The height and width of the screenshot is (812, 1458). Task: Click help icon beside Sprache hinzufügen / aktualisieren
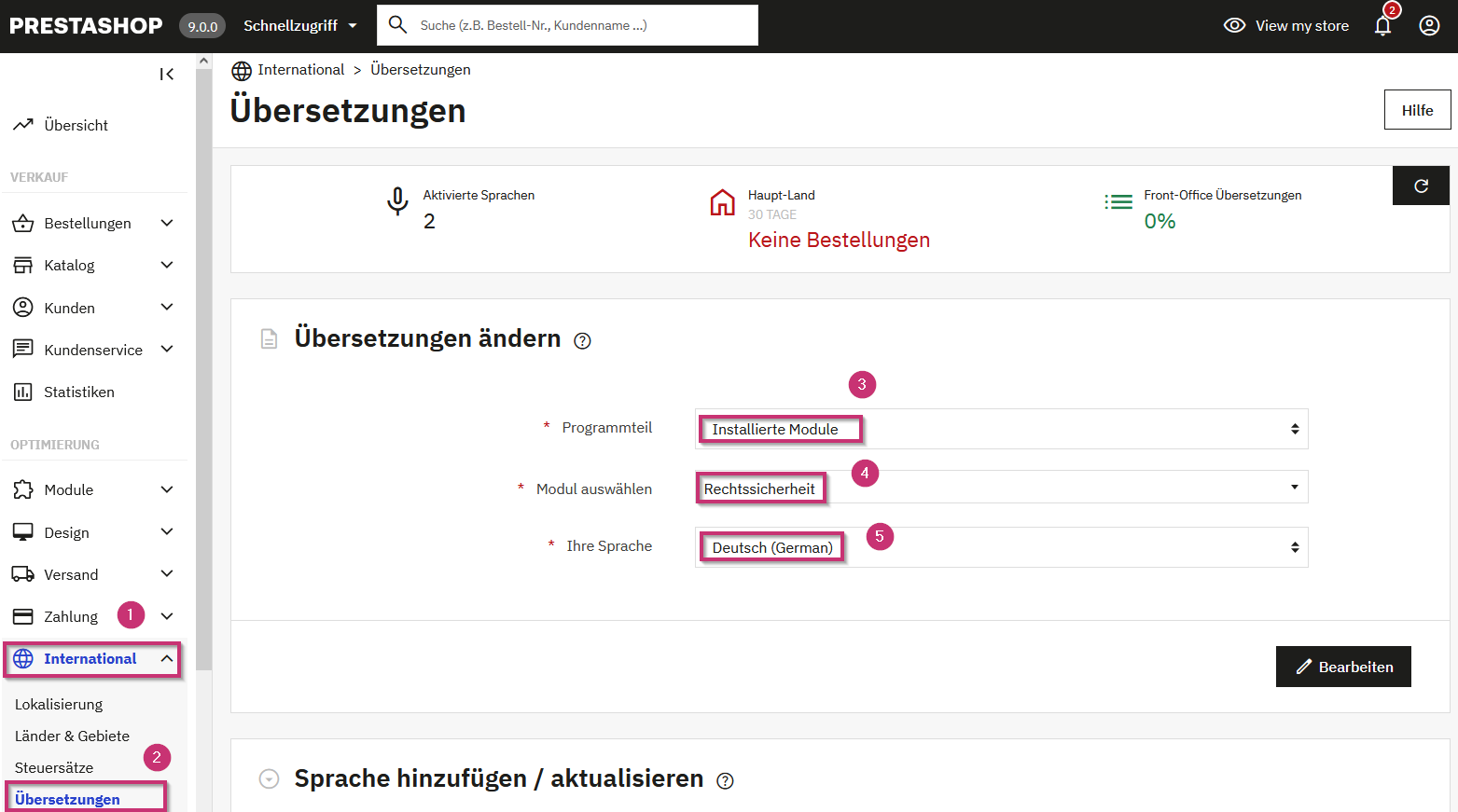[x=725, y=781]
